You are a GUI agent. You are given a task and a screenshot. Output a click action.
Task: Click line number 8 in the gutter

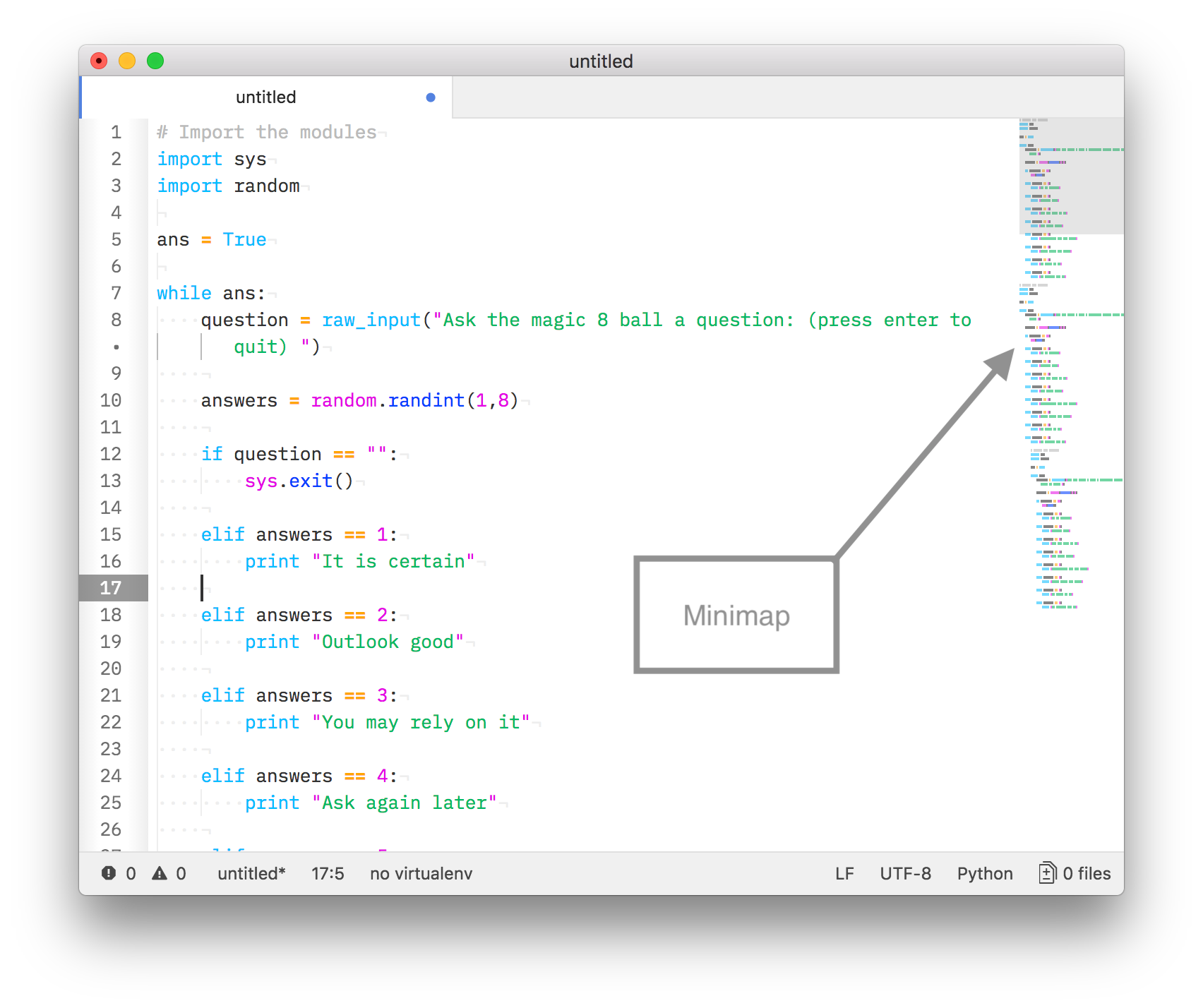coord(116,320)
